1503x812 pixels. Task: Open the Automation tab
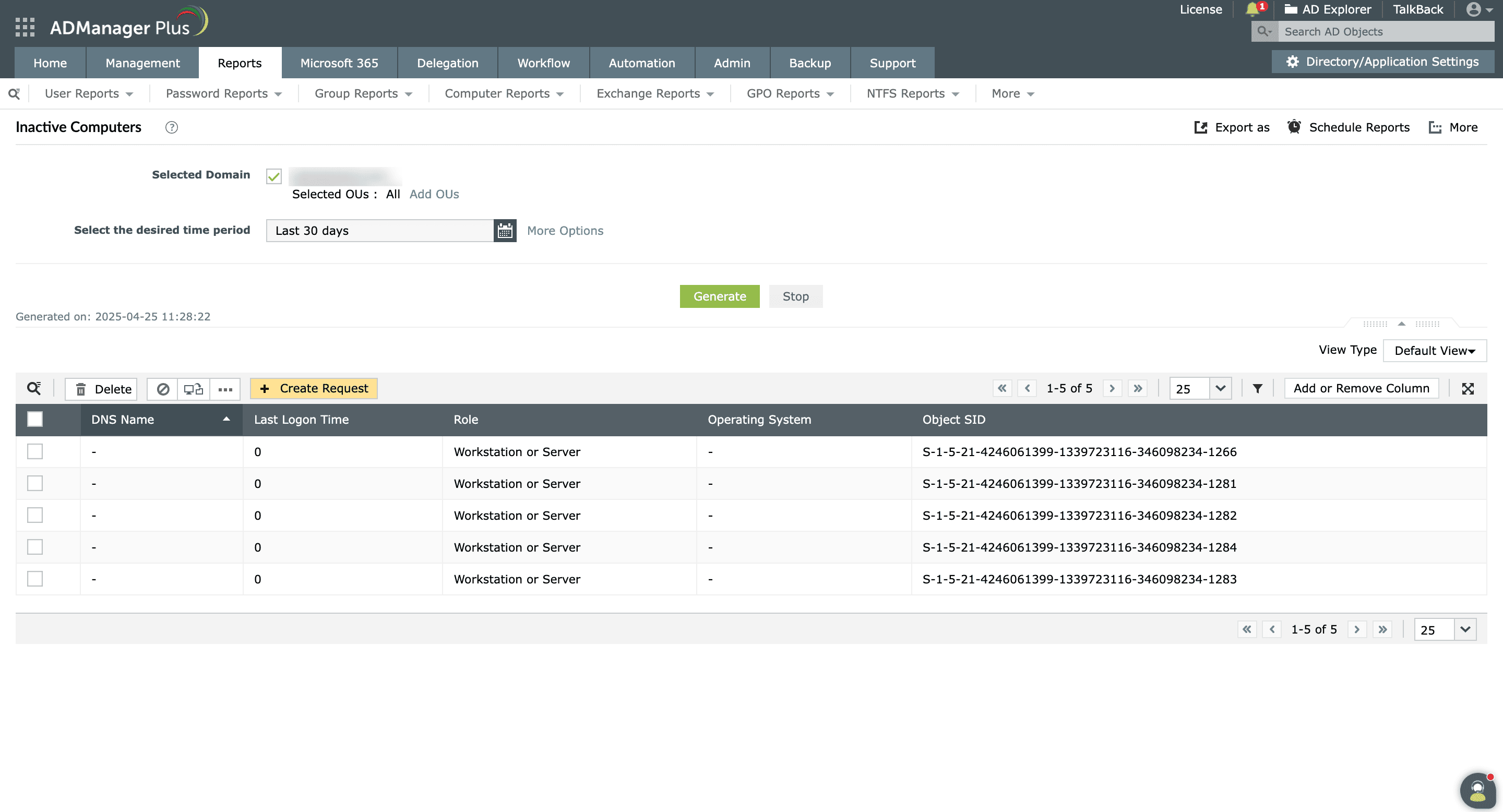pyautogui.click(x=642, y=63)
